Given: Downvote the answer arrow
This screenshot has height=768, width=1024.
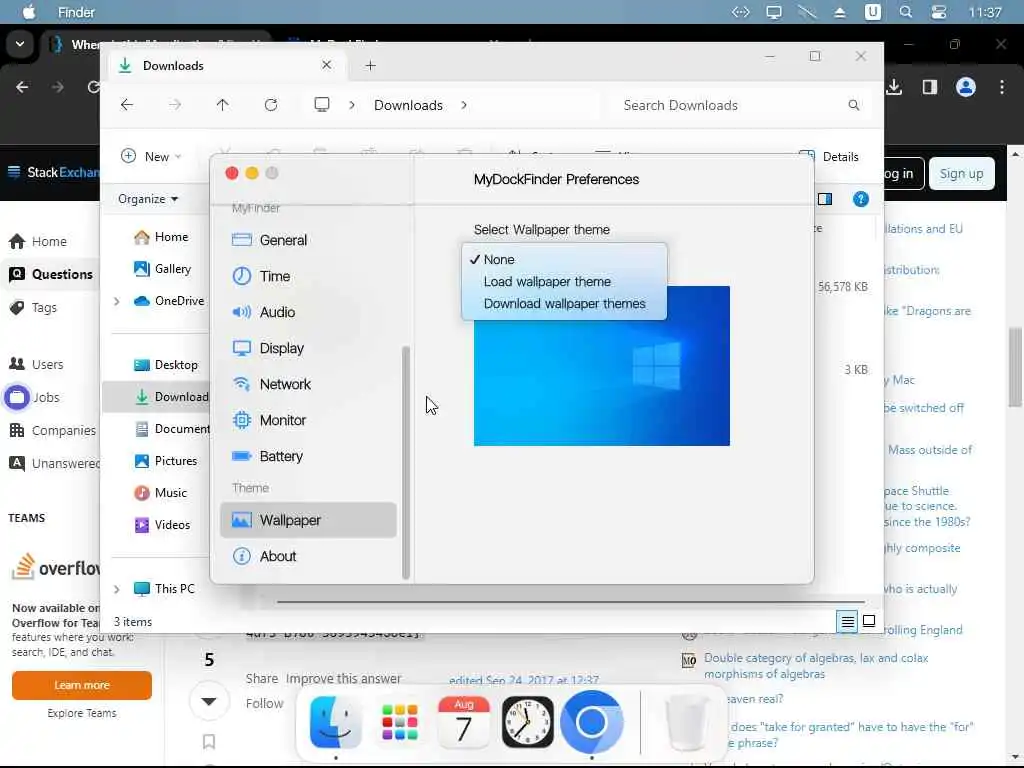Looking at the screenshot, I should [x=209, y=701].
